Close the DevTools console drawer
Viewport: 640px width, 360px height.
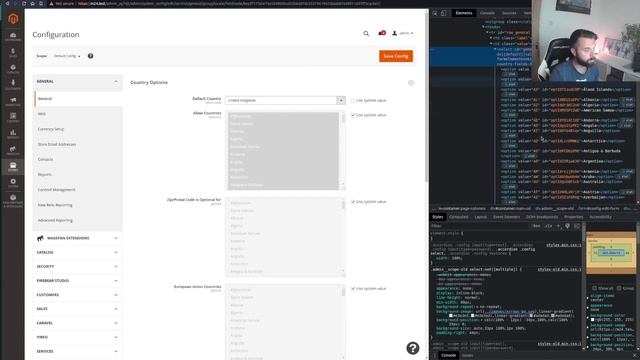pyautogui.click(x=636, y=356)
